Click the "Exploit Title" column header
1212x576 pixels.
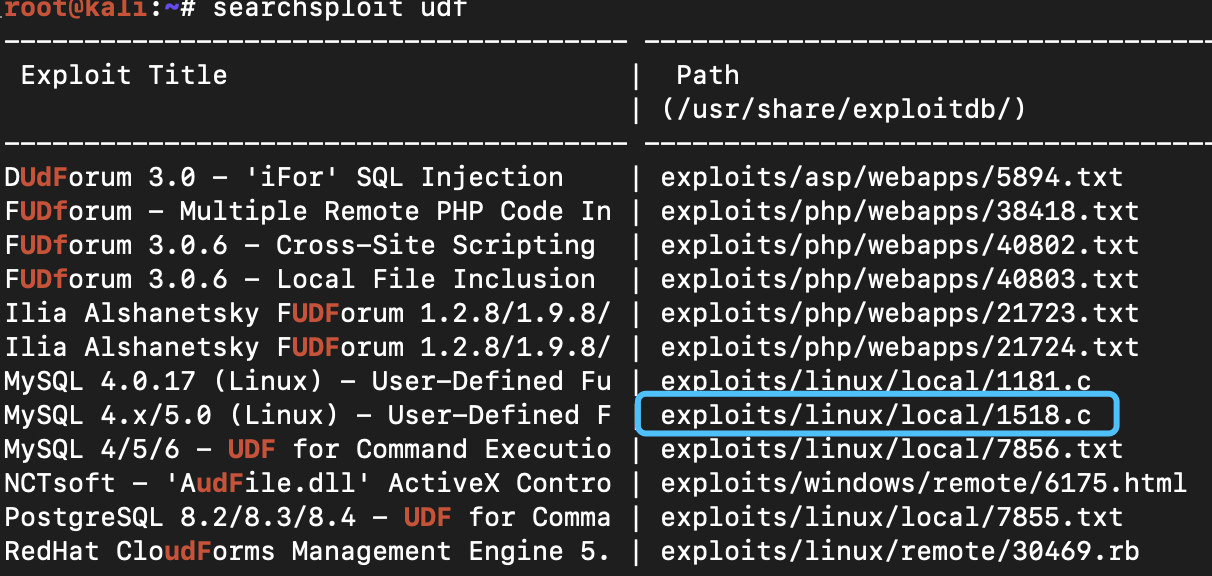(124, 75)
